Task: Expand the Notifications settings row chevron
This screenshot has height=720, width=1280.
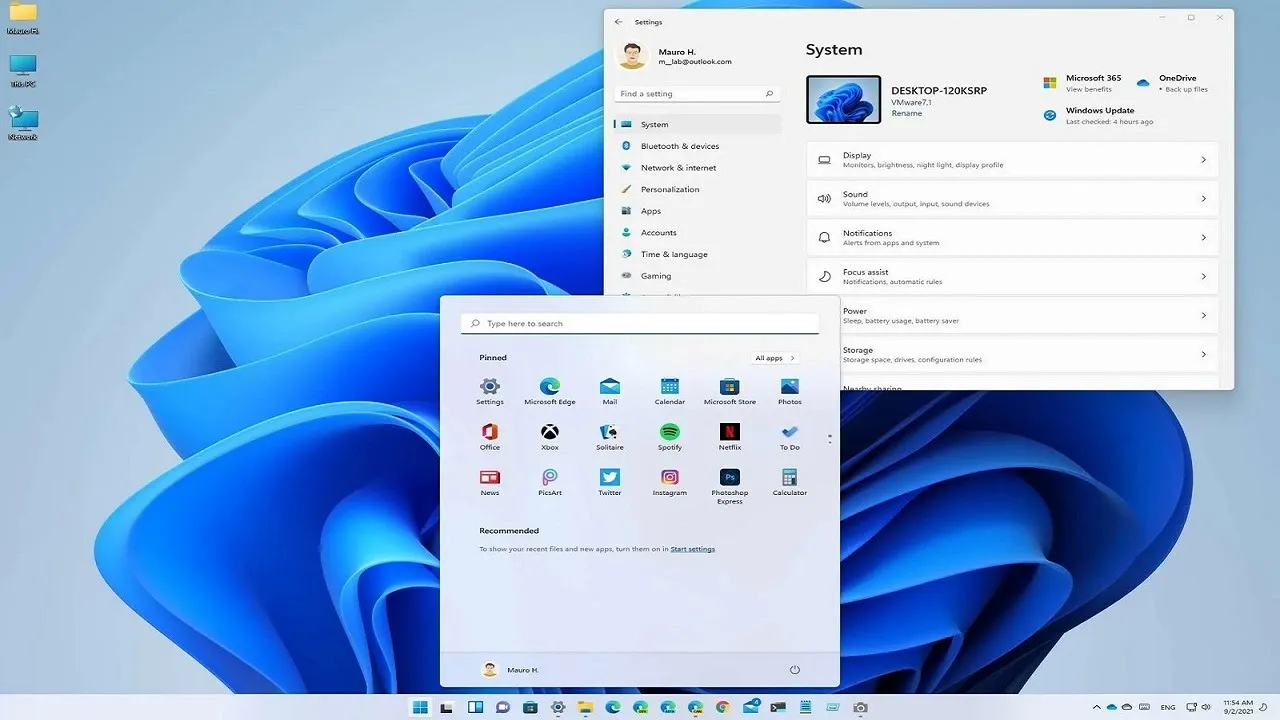Action: pyautogui.click(x=1203, y=238)
